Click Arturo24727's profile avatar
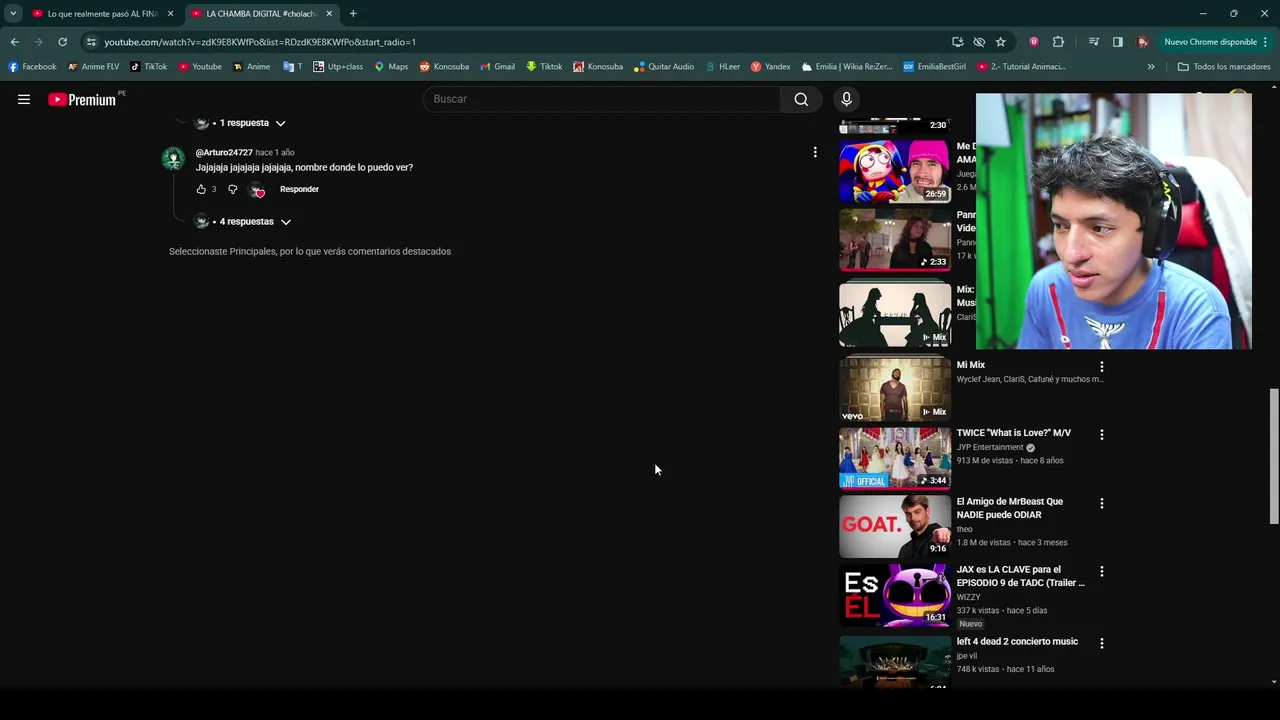This screenshot has width=1280, height=720. point(173,159)
